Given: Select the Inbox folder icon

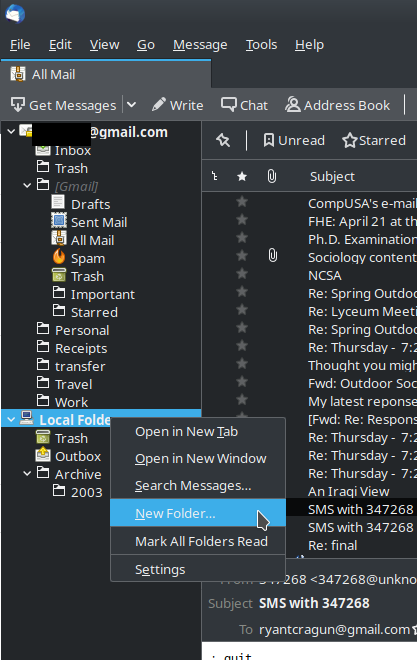Looking at the screenshot, I should (x=43, y=150).
